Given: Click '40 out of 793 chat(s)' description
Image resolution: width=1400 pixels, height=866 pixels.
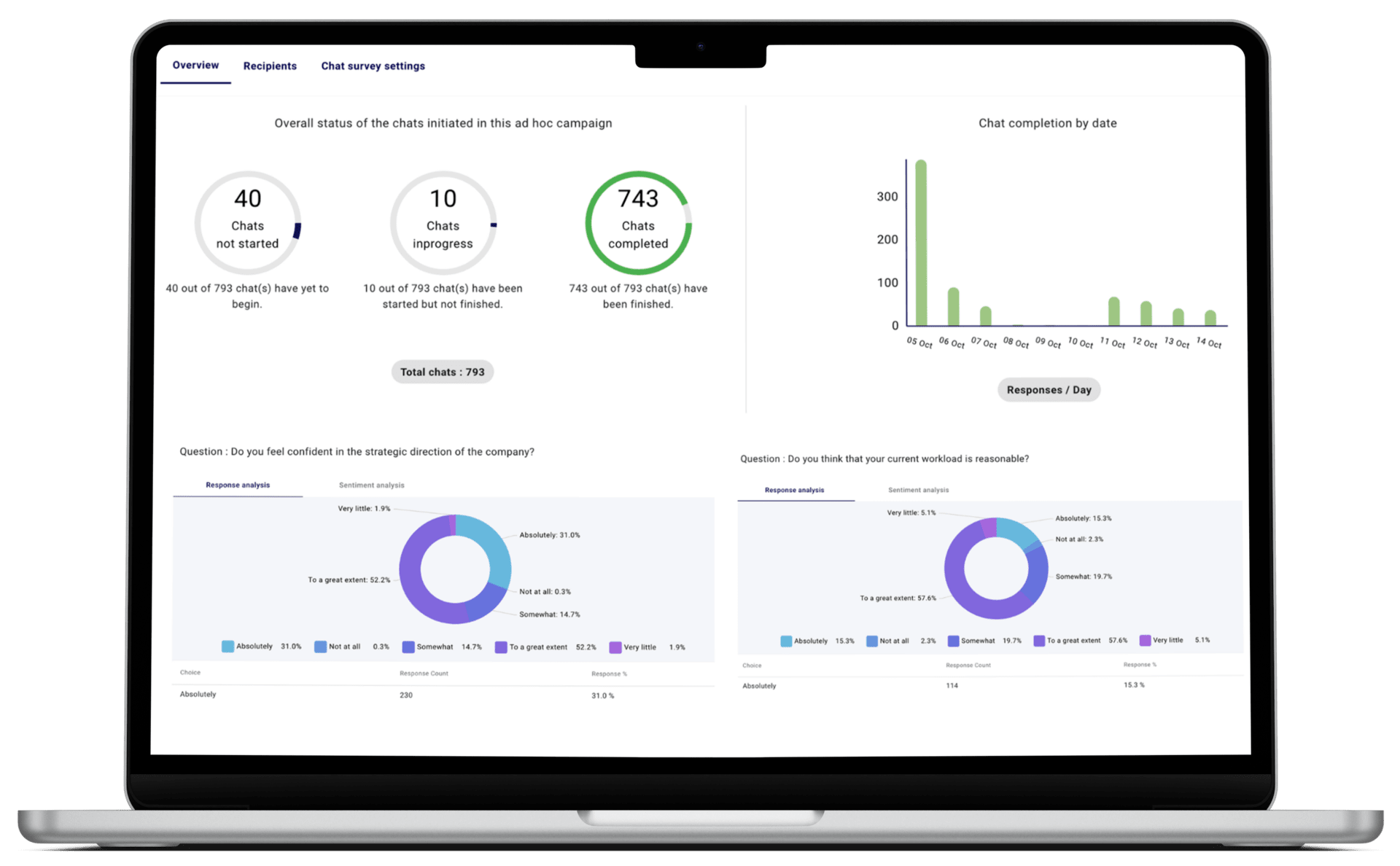Looking at the screenshot, I should click(247, 296).
